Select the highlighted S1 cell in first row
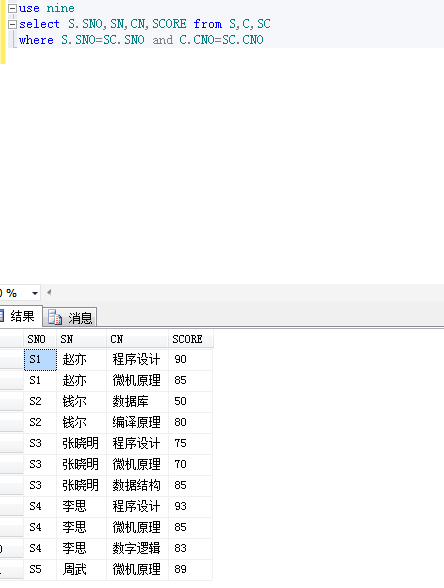 pos(40,360)
